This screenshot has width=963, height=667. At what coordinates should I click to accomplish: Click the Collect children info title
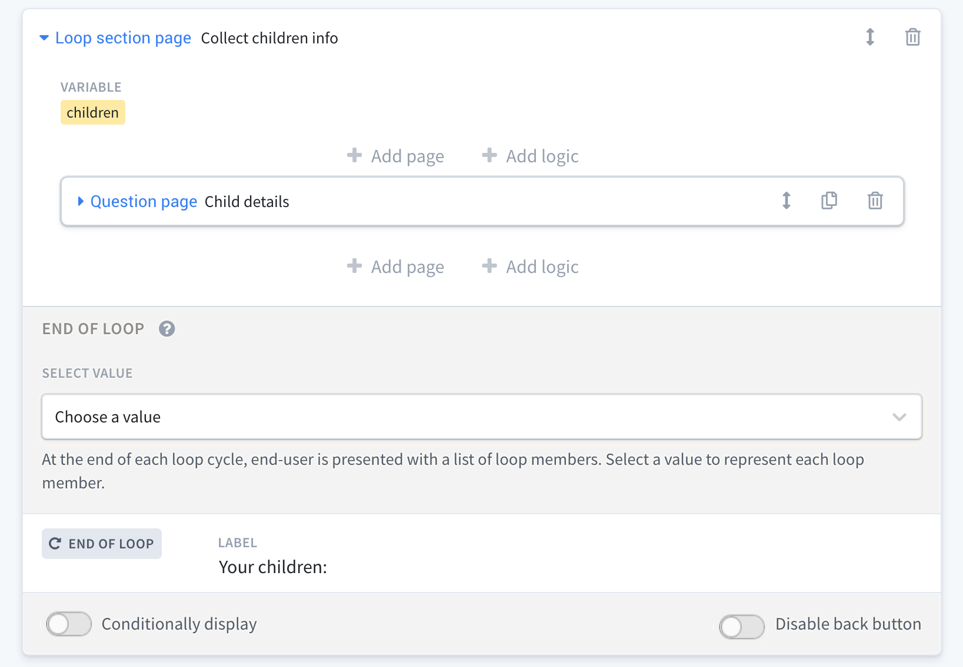tap(270, 38)
